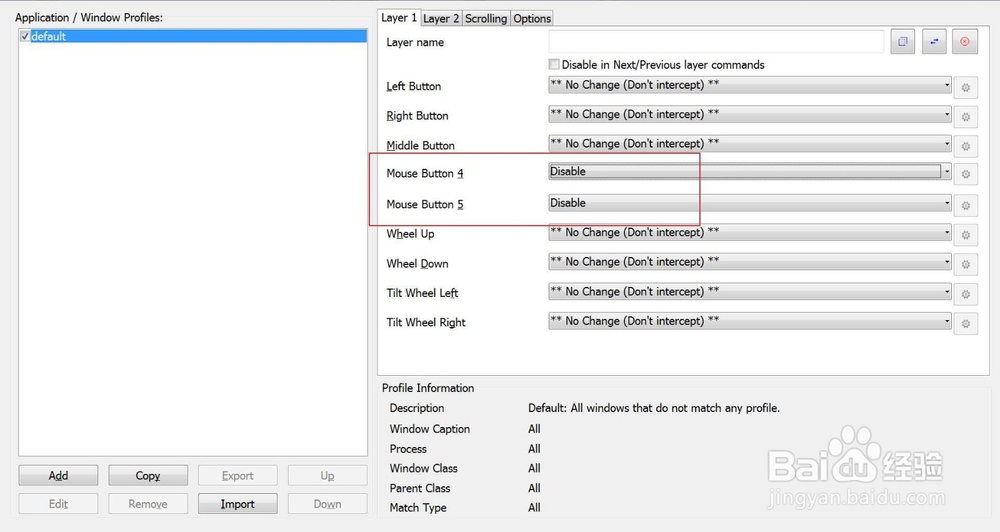Screen dimensions: 1000x532
Task: Open the Tilt Wheel Left dropdown
Action: (749, 292)
